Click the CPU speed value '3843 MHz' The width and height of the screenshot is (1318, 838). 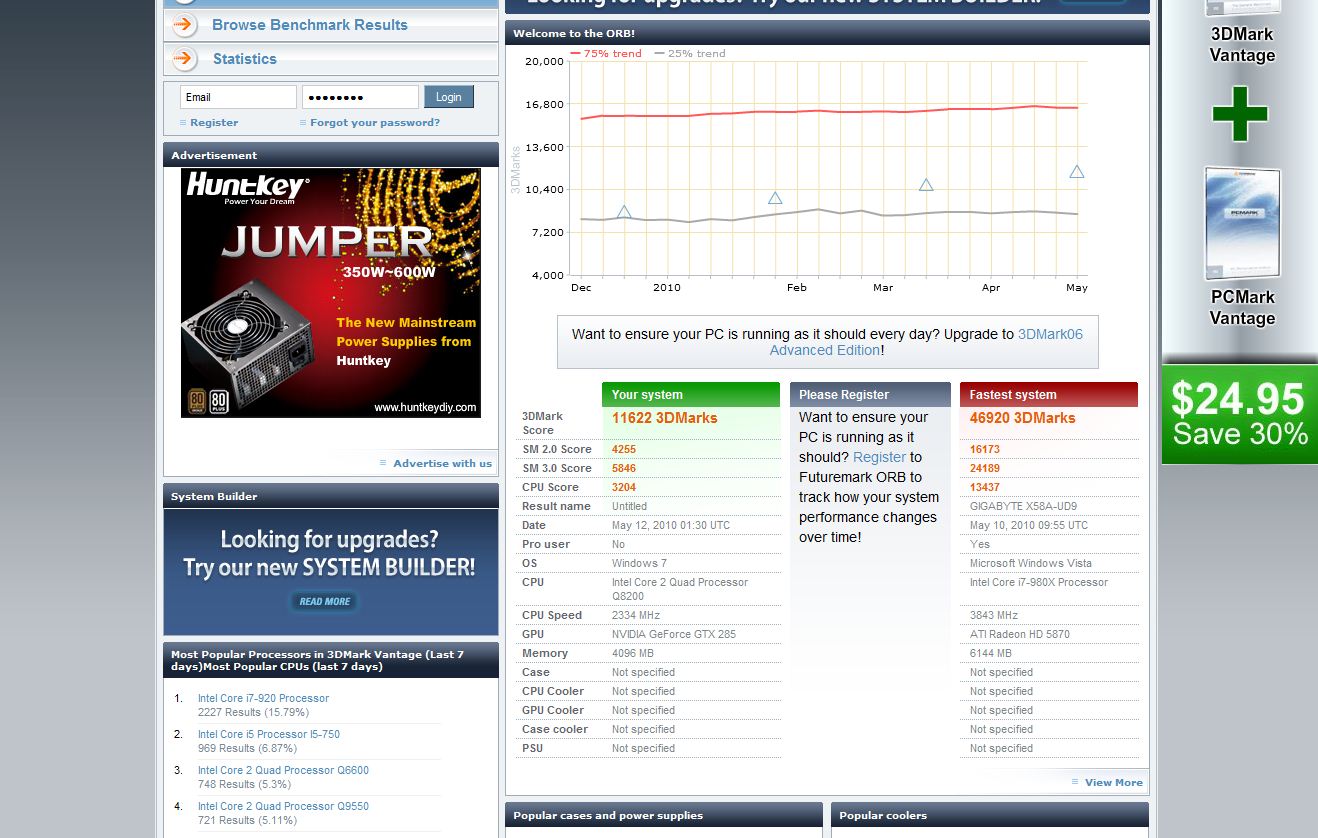pyautogui.click(x=994, y=616)
